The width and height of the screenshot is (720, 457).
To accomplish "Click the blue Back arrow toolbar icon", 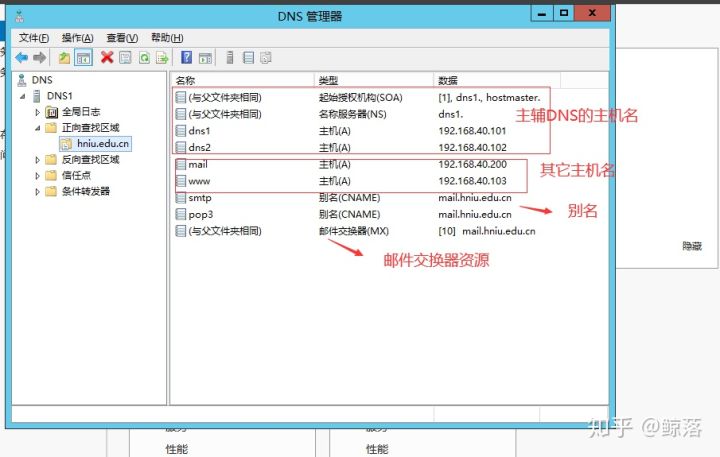I will tap(22, 57).
